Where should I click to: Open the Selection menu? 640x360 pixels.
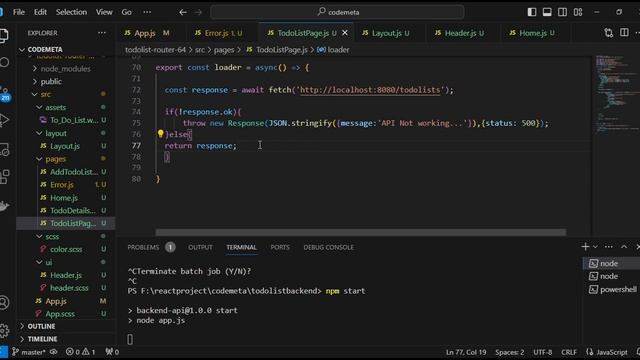click(x=71, y=12)
